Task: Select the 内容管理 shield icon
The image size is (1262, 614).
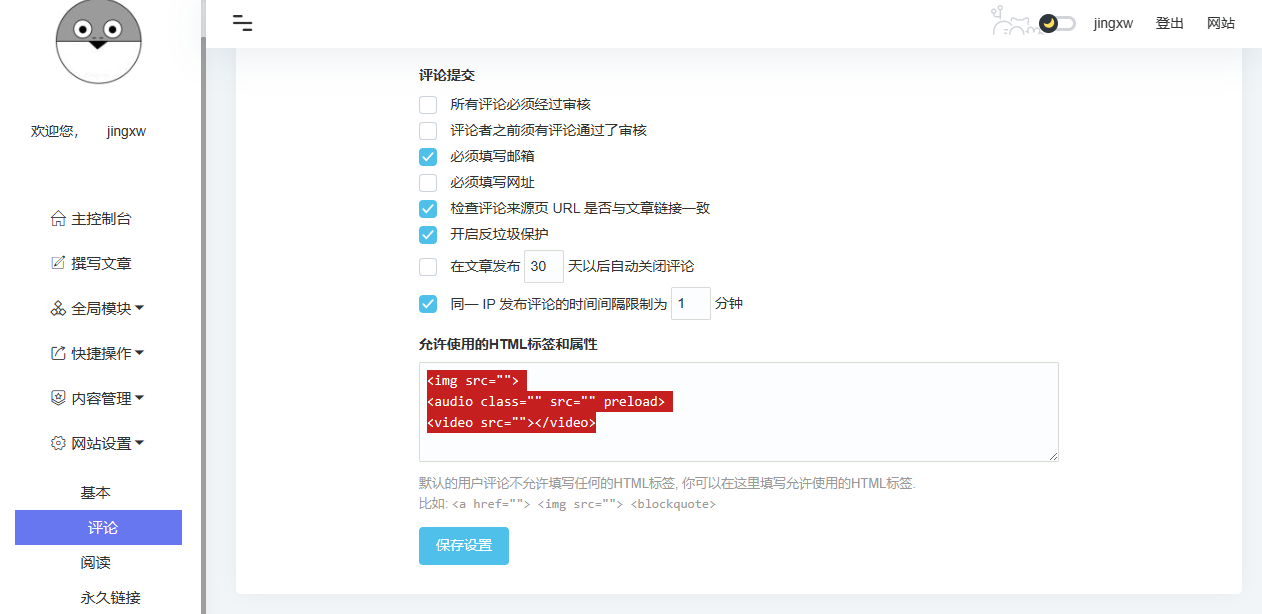Action: click(x=58, y=398)
